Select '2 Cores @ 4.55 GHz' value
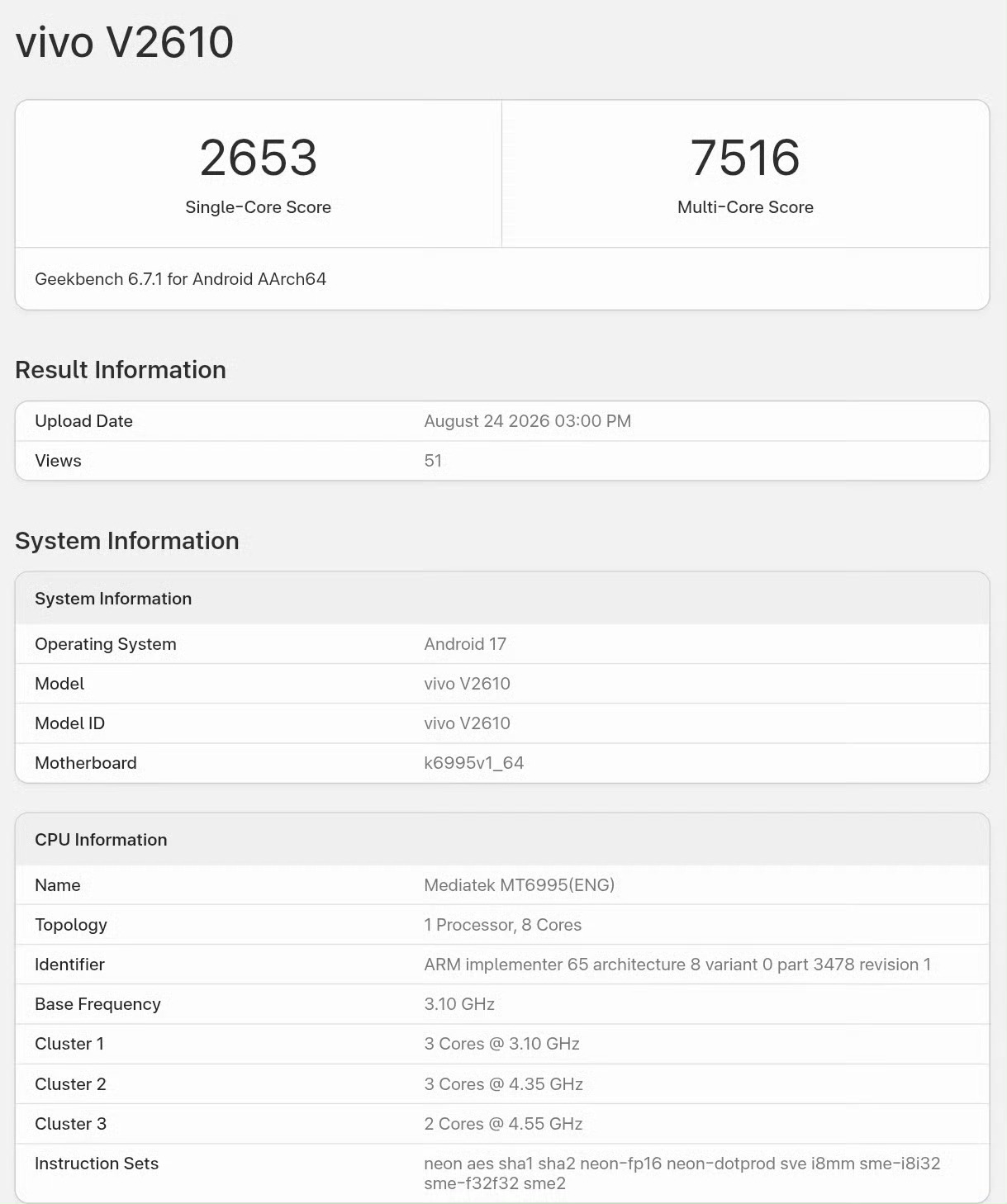This screenshot has width=1007, height=1204. 503,1124
